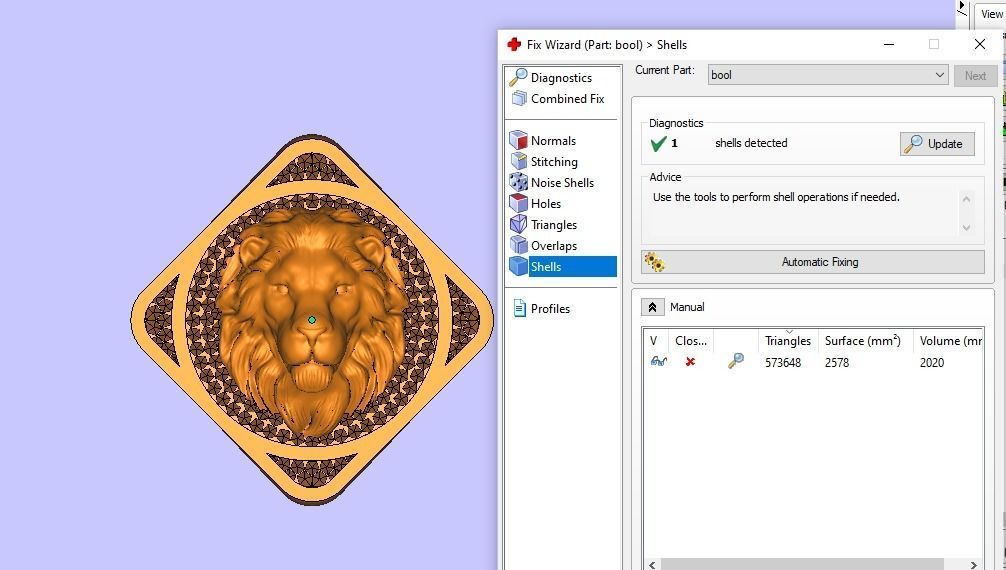This screenshot has height=570, width=1006.
Task: Click the V column header
Action: (654, 341)
